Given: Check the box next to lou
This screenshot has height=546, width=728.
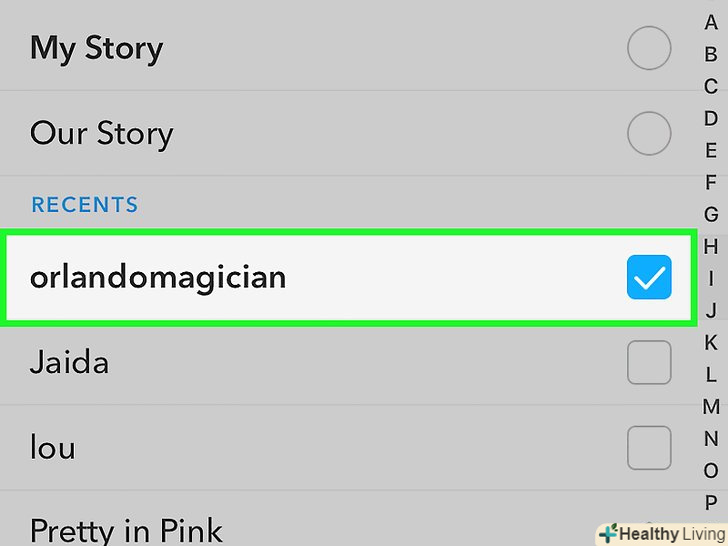Looking at the screenshot, I should click(x=648, y=447).
